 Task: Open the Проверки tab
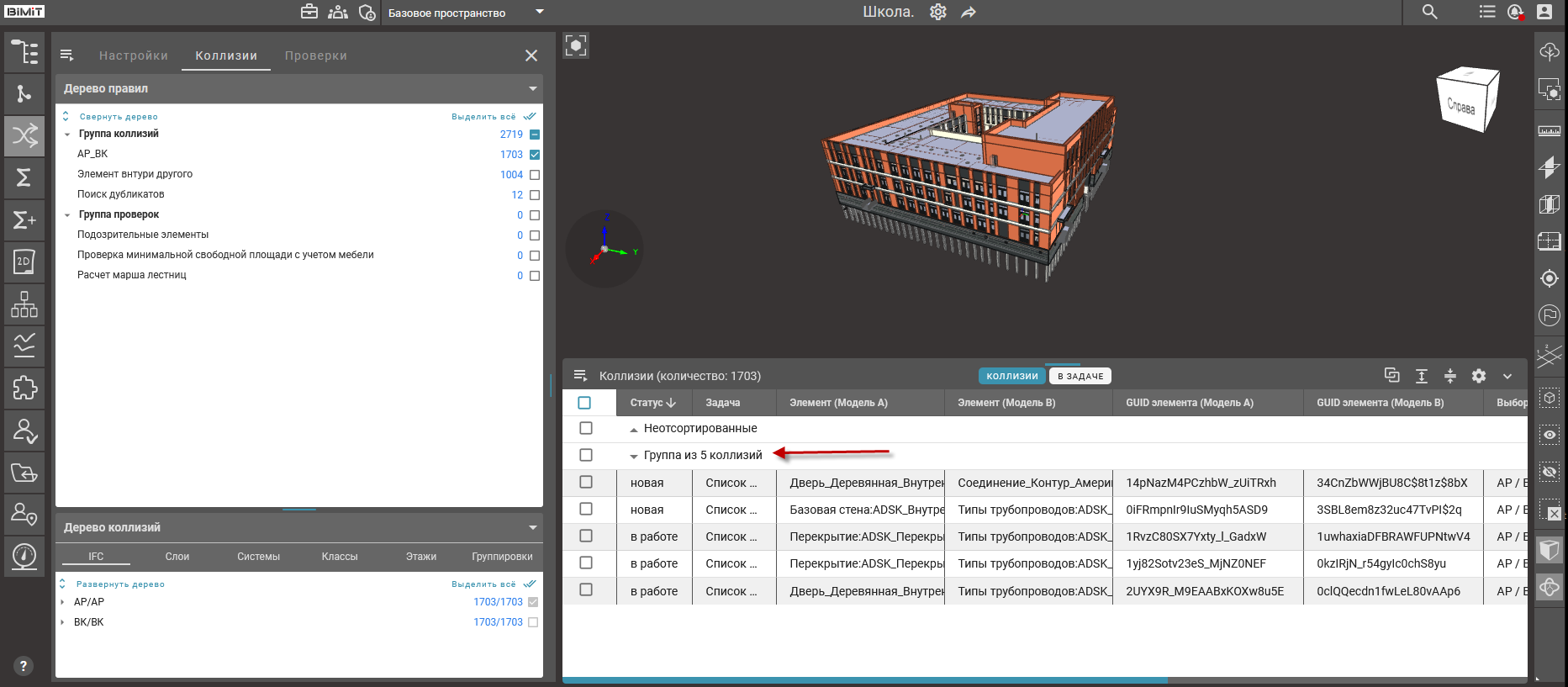tap(315, 55)
